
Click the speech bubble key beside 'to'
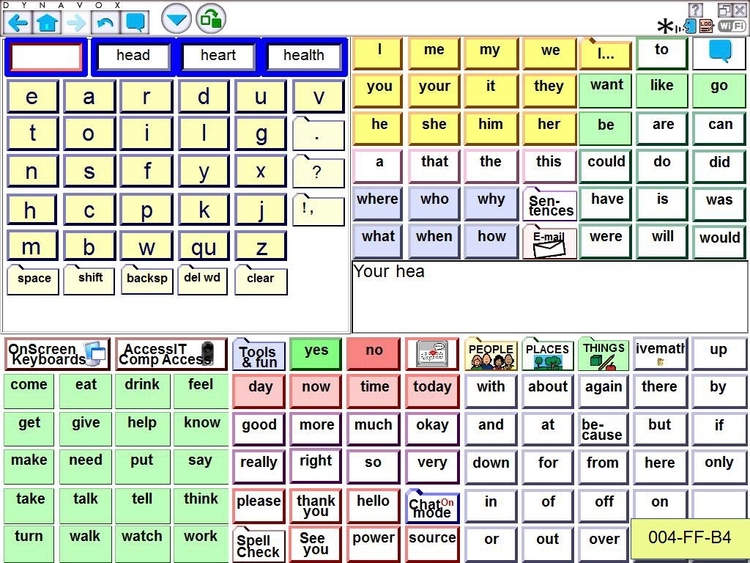coord(718,53)
